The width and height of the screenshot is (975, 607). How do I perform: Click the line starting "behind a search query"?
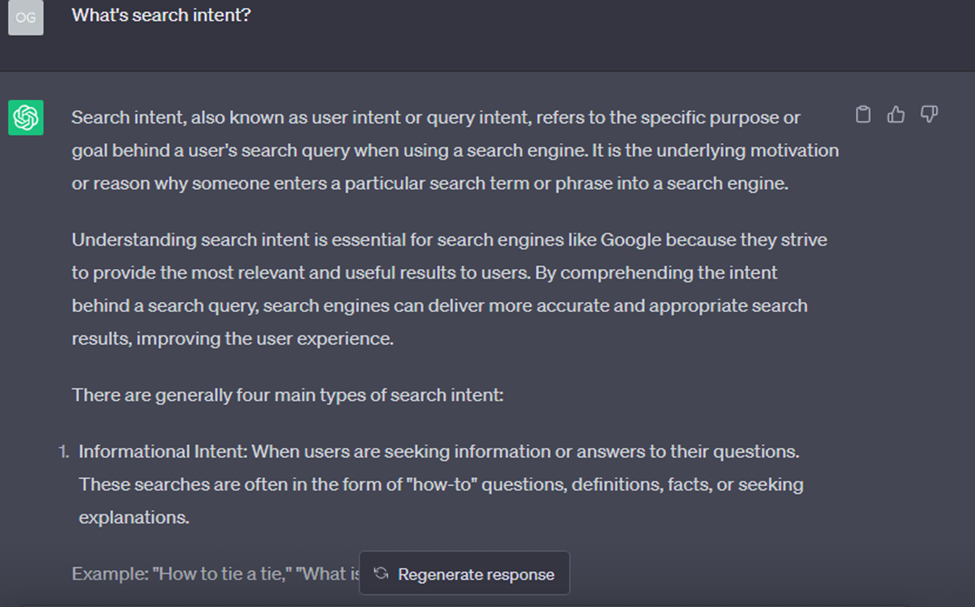click(x=439, y=305)
